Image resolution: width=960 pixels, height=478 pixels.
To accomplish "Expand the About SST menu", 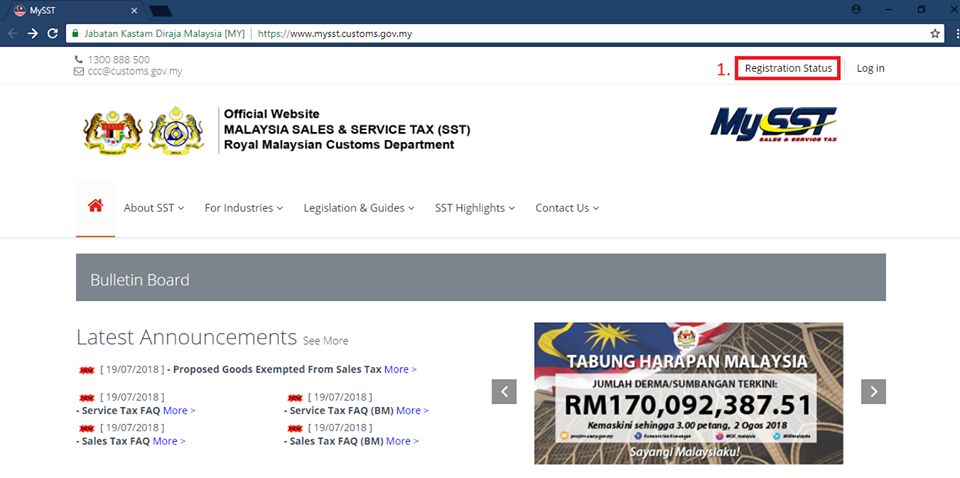I will [154, 208].
